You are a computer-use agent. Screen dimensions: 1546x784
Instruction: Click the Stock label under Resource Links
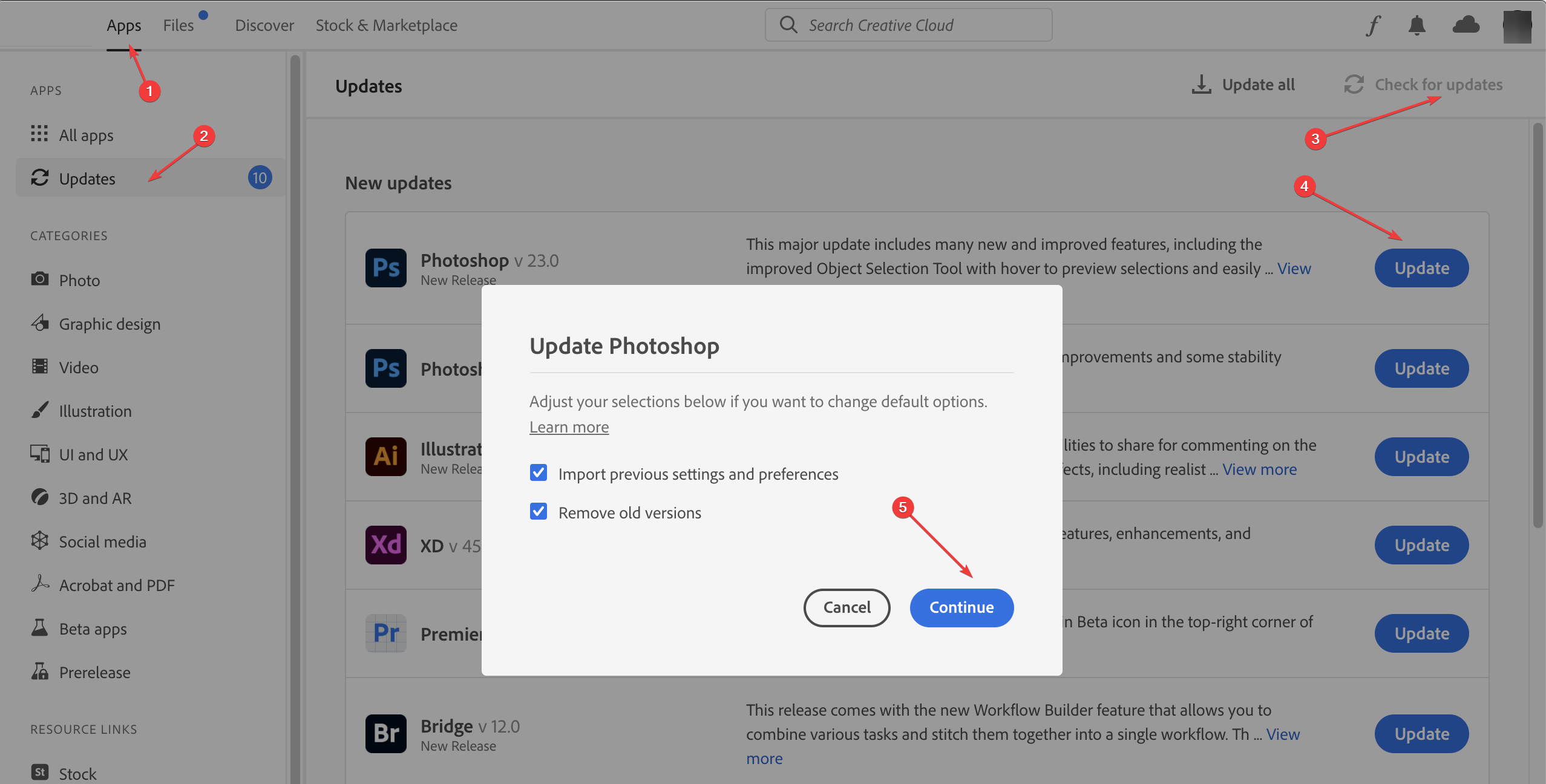77,774
